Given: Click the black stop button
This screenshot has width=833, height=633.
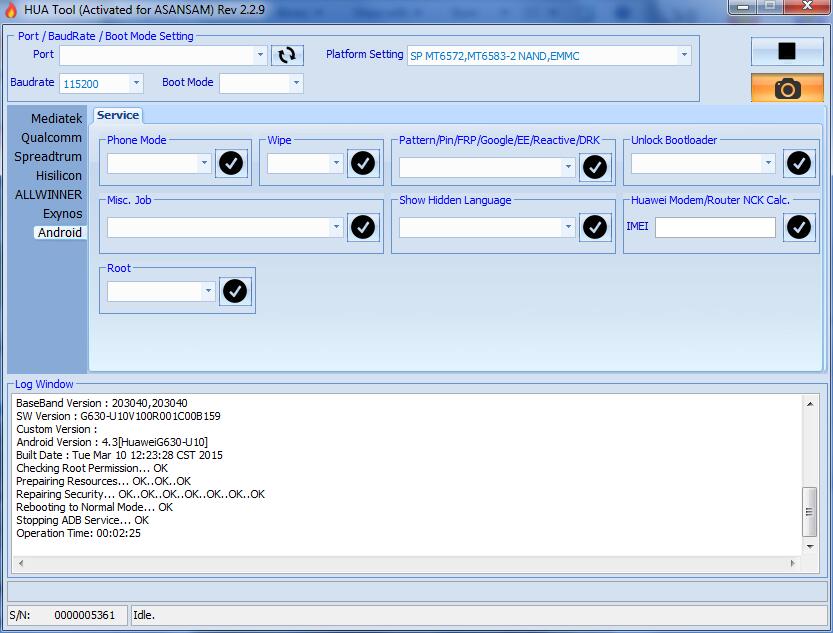Looking at the screenshot, I should click(787, 51).
